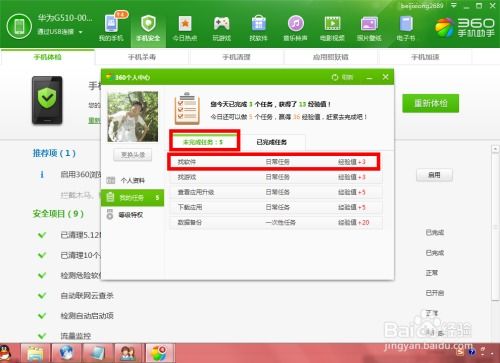Click the 更换头像 button under avatar
Image resolution: width=500 pixels, height=363 pixels.
tap(133, 155)
